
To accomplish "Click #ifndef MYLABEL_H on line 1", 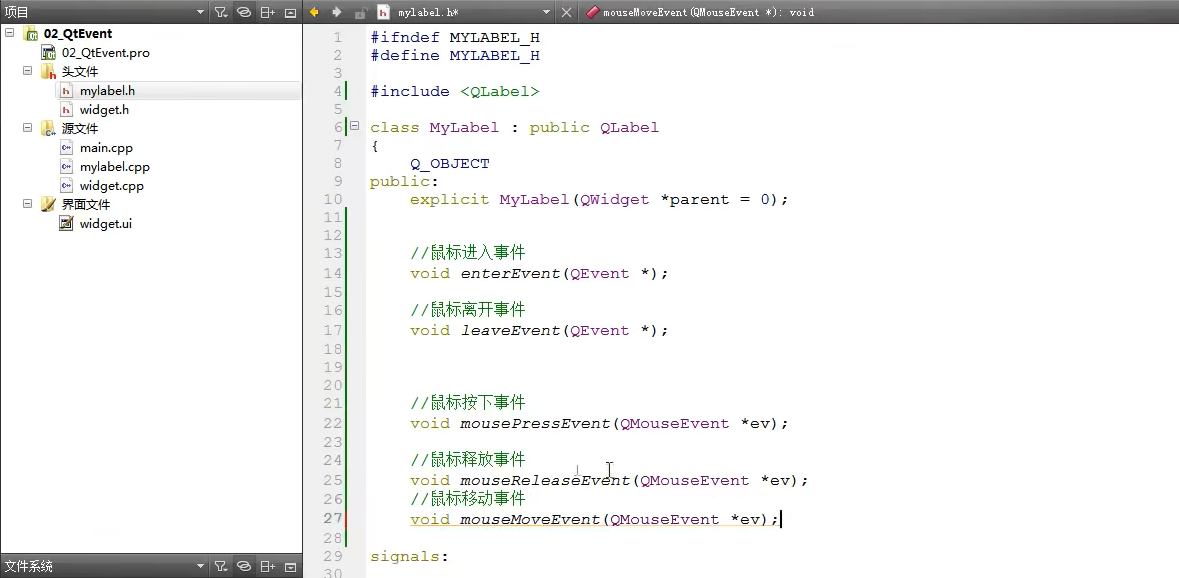I will click(455, 38).
